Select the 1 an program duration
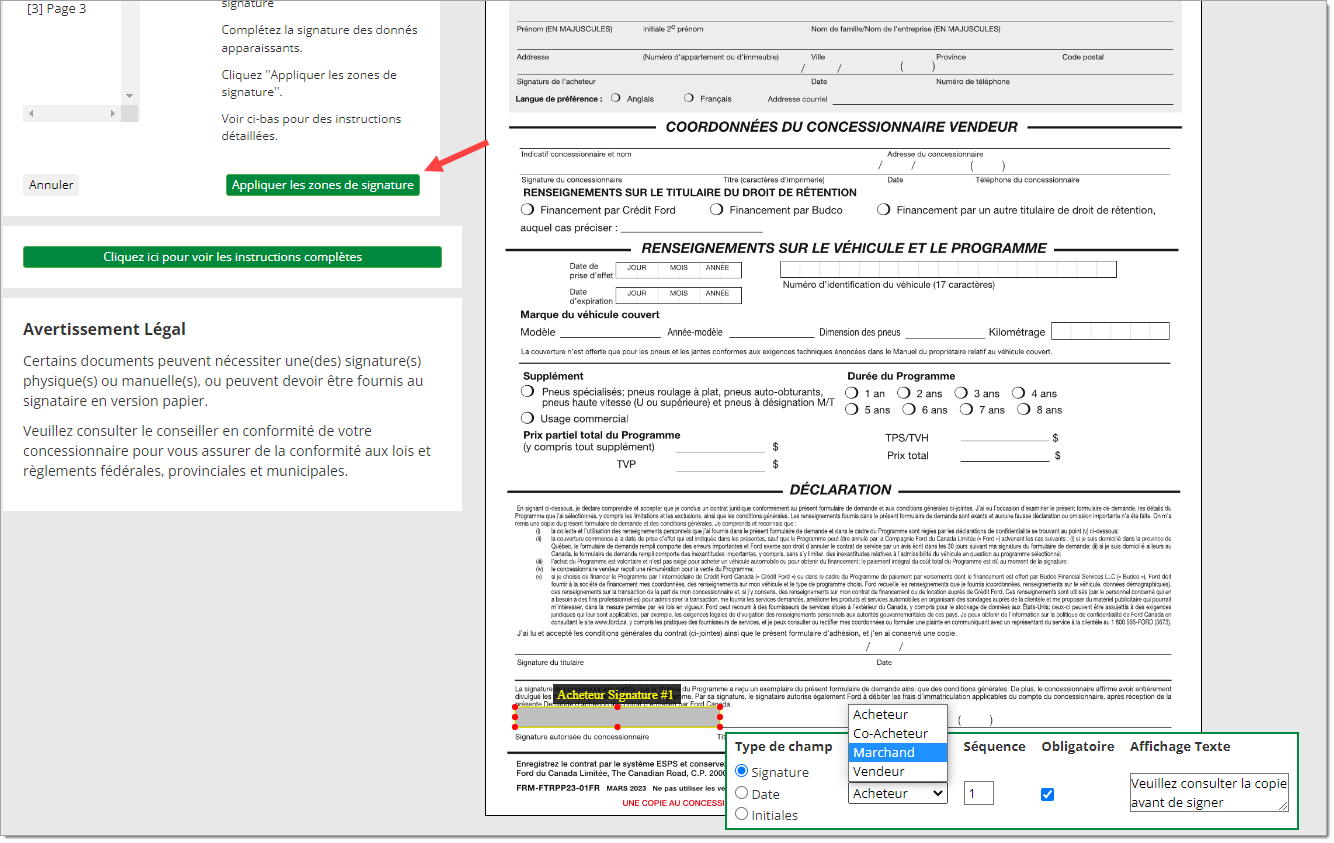Image resolution: width=1334 pixels, height=843 pixels. [x=852, y=393]
